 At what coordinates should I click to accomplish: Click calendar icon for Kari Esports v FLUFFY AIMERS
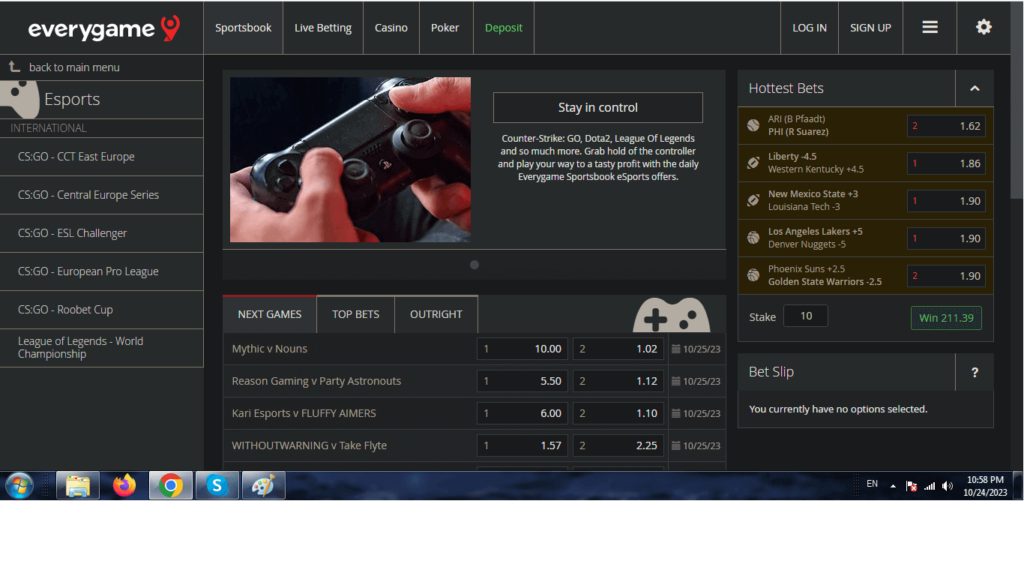point(676,413)
